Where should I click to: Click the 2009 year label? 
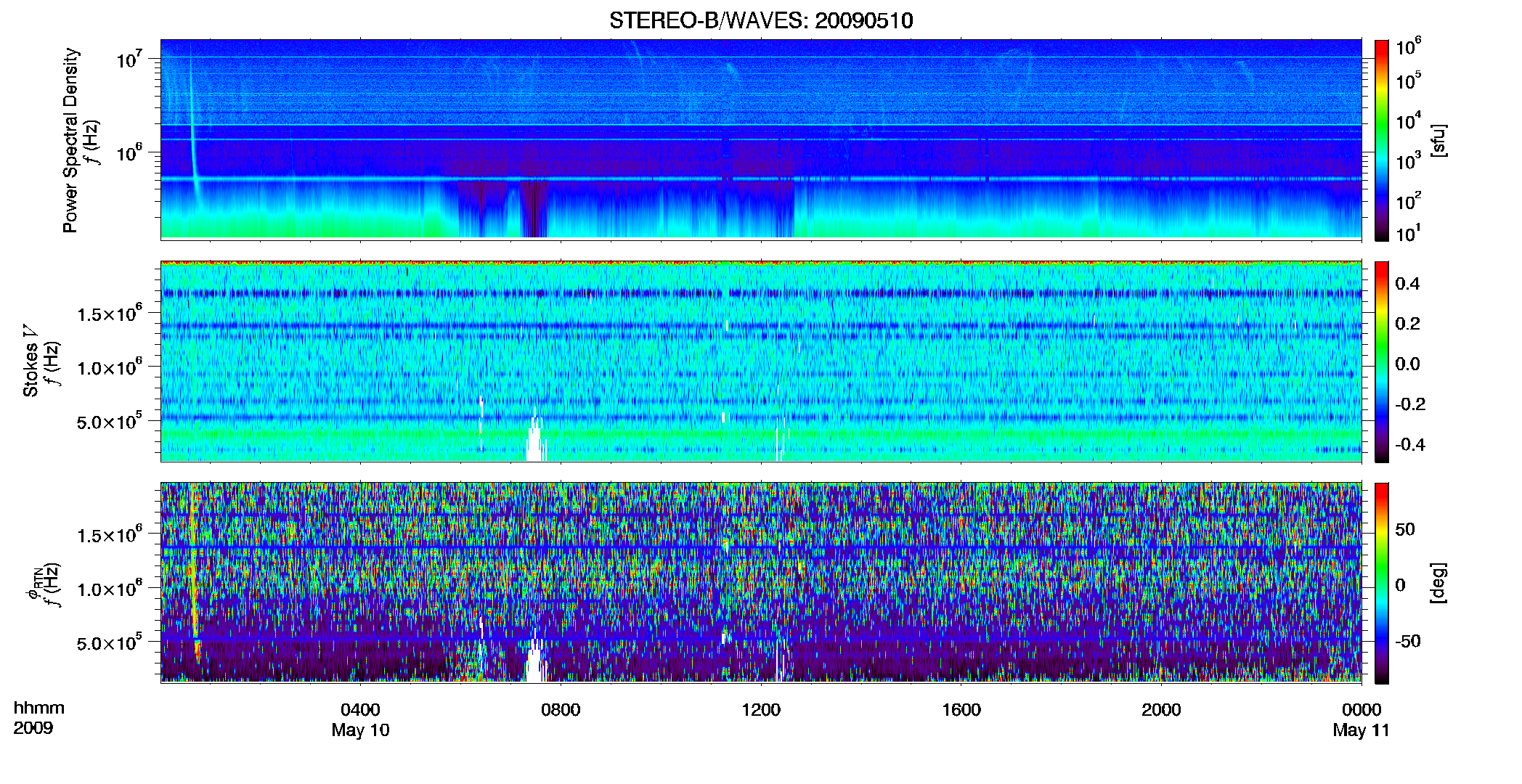33,728
